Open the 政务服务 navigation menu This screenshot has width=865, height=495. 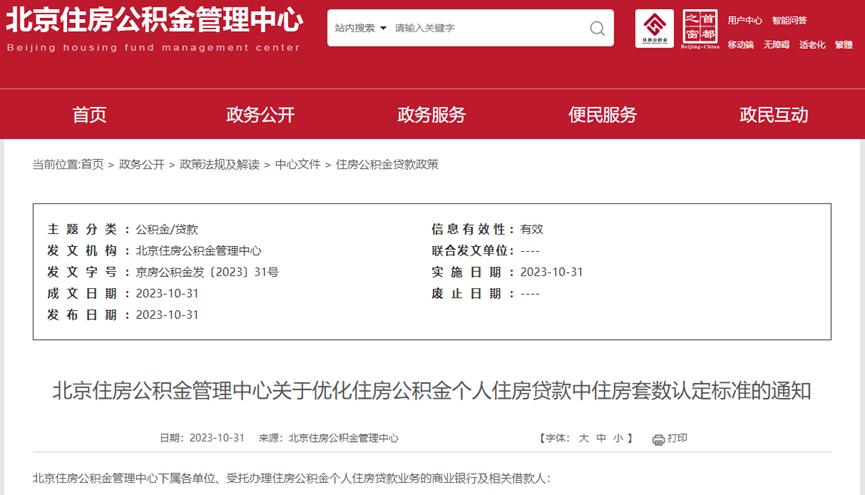(431, 115)
